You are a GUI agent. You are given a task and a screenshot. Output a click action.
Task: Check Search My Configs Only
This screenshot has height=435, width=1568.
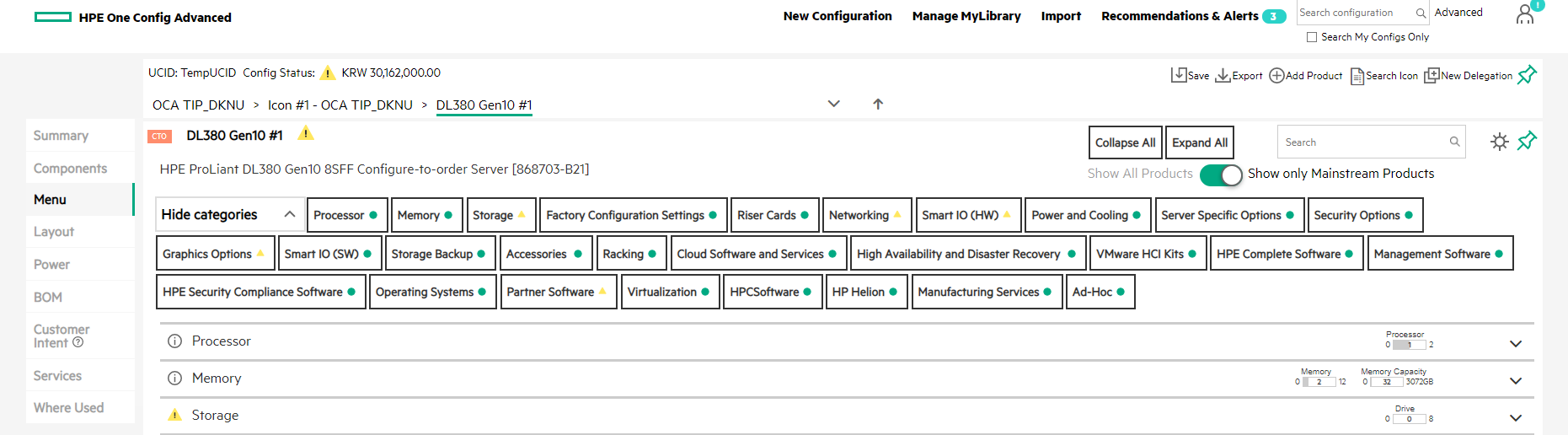click(1311, 37)
